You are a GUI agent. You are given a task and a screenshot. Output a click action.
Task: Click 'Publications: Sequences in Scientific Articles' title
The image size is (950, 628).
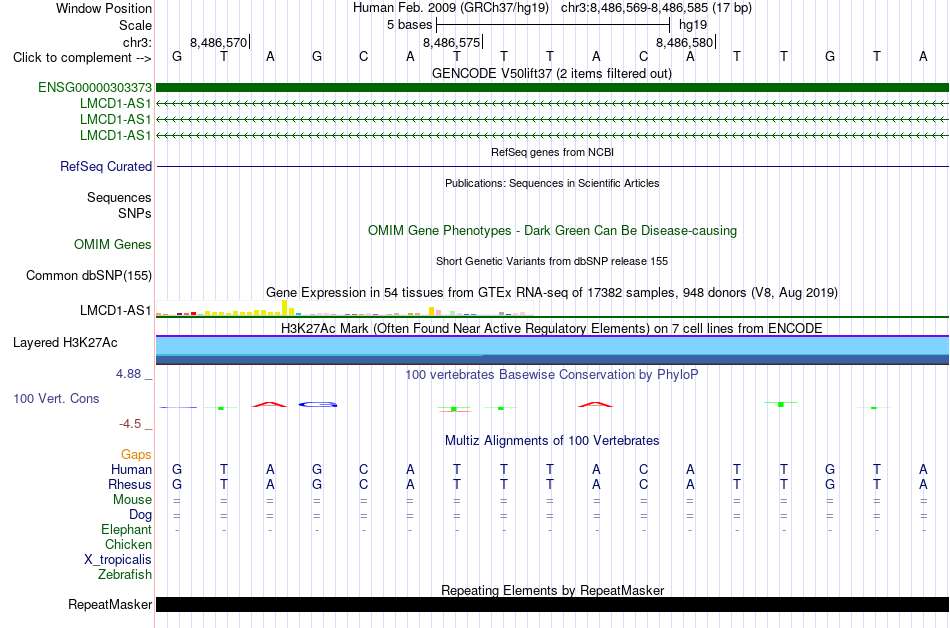coord(552,183)
